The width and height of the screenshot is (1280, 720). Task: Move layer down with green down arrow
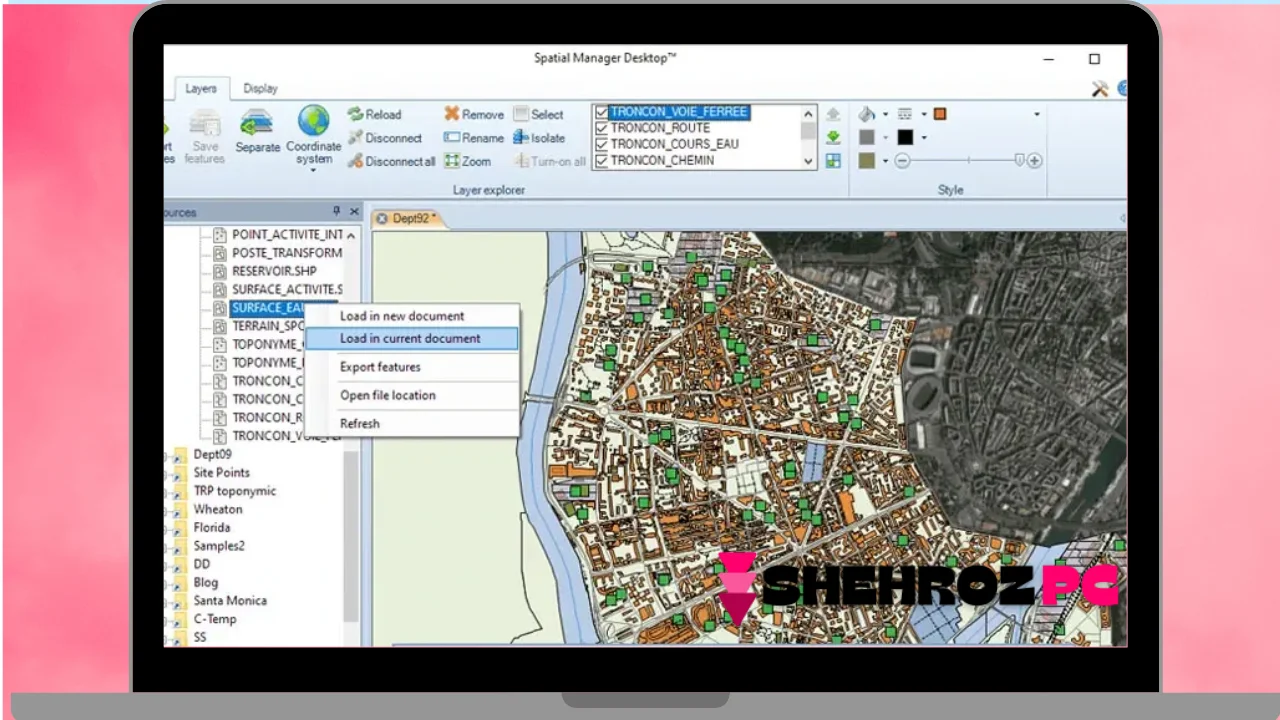(833, 137)
